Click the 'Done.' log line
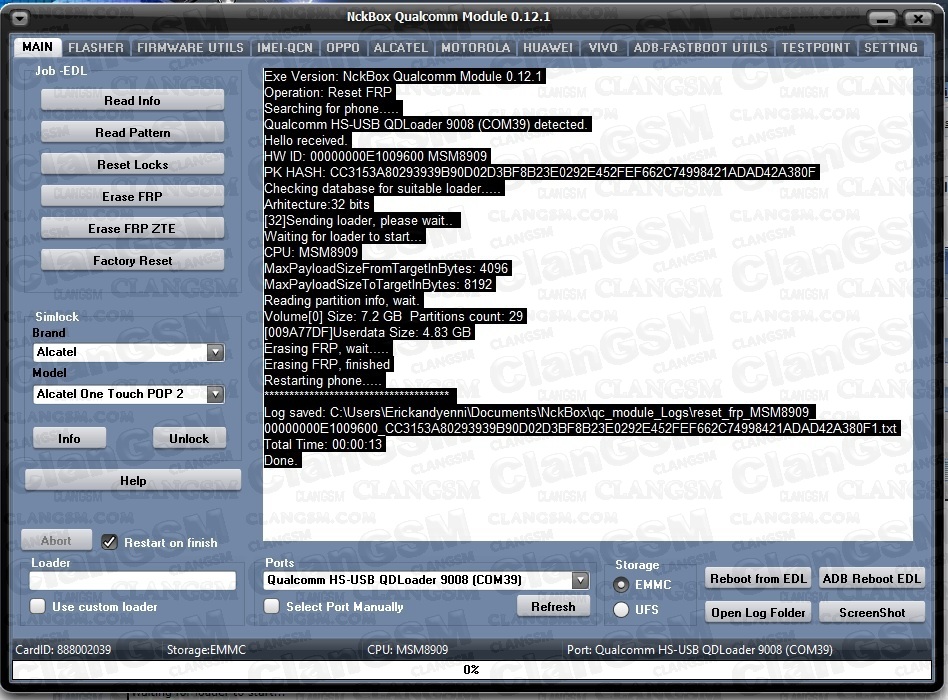The height and width of the screenshot is (700, 948). click(x=282, y=461)
